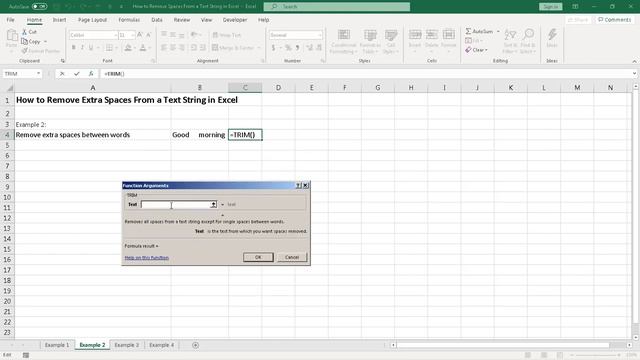Open the font name dropdown

(115, 36)
